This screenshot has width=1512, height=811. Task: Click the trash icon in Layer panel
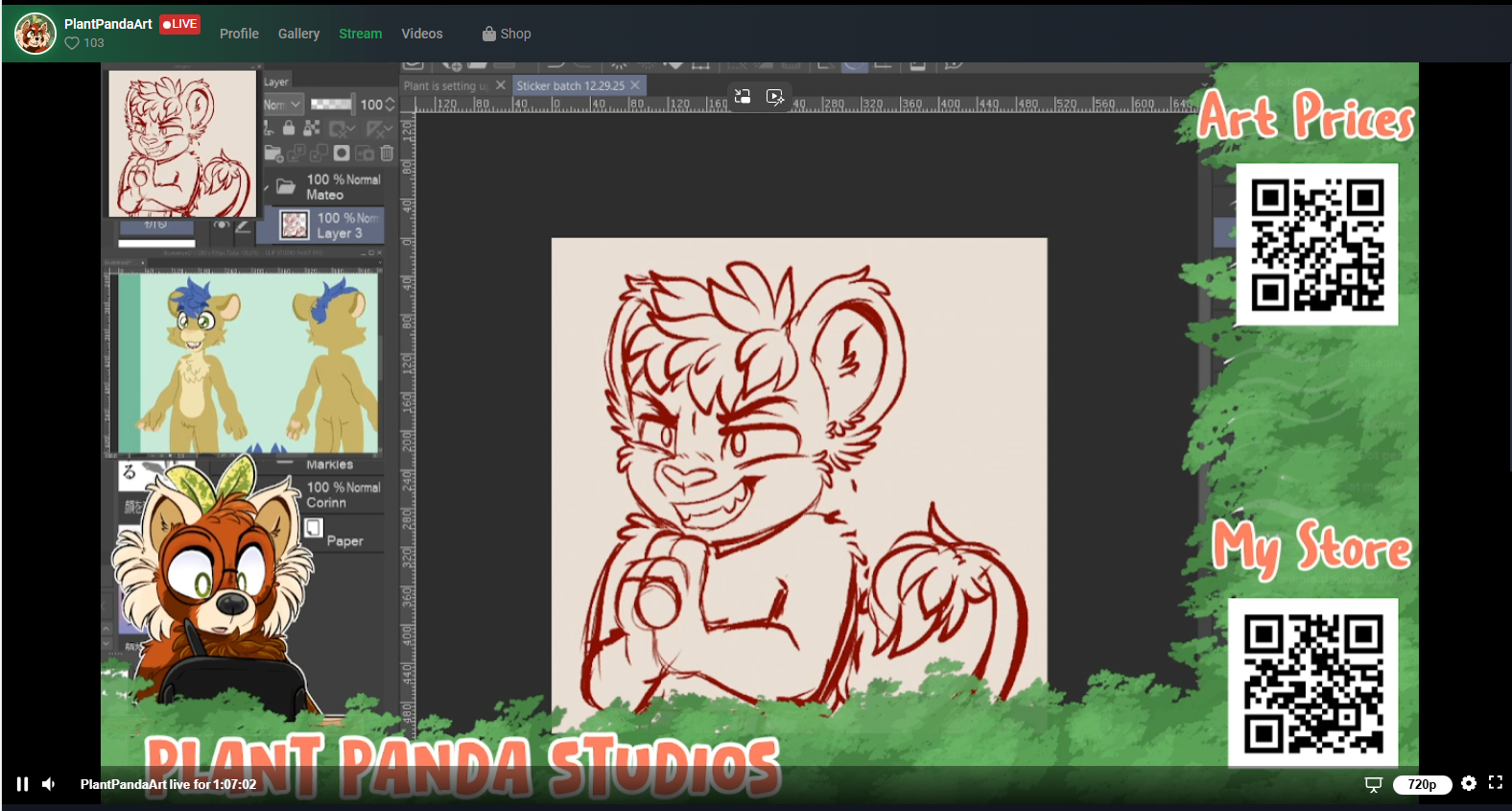387,153
